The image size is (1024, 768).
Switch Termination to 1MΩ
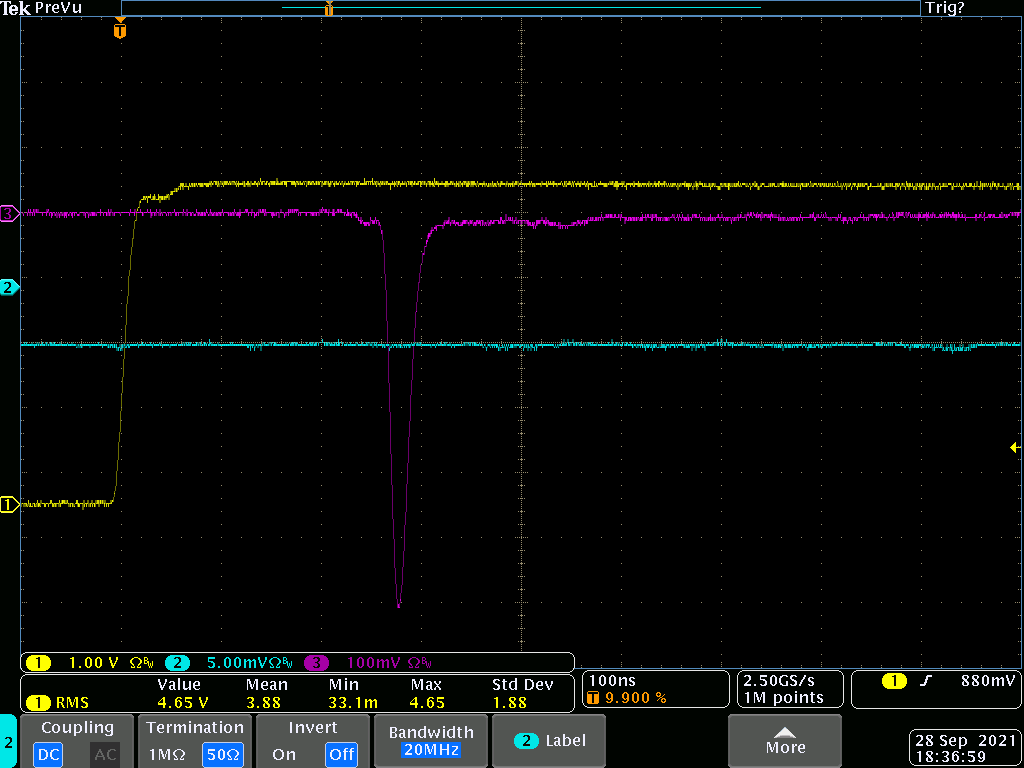tap(165, 754)
